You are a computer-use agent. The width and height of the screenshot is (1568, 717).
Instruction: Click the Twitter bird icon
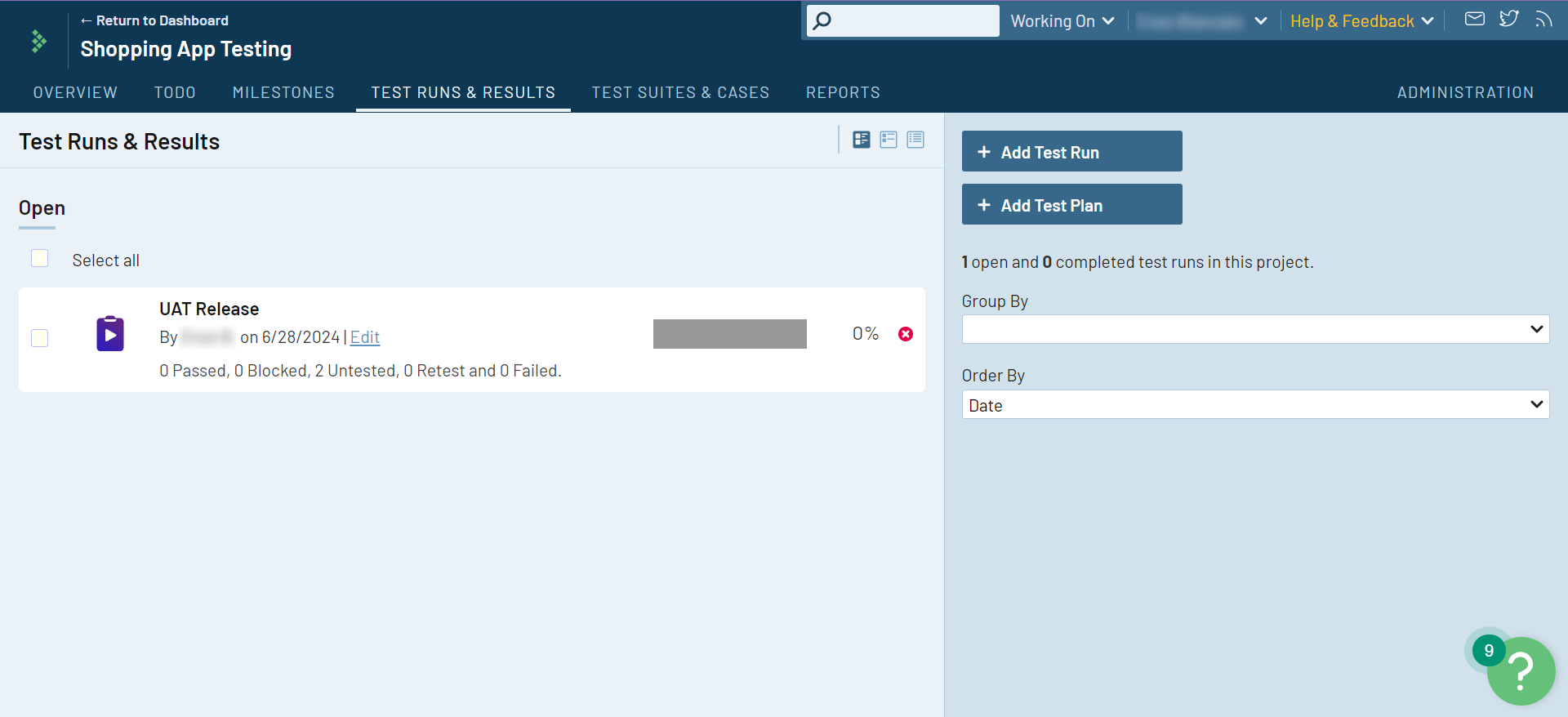point(1508,19)
